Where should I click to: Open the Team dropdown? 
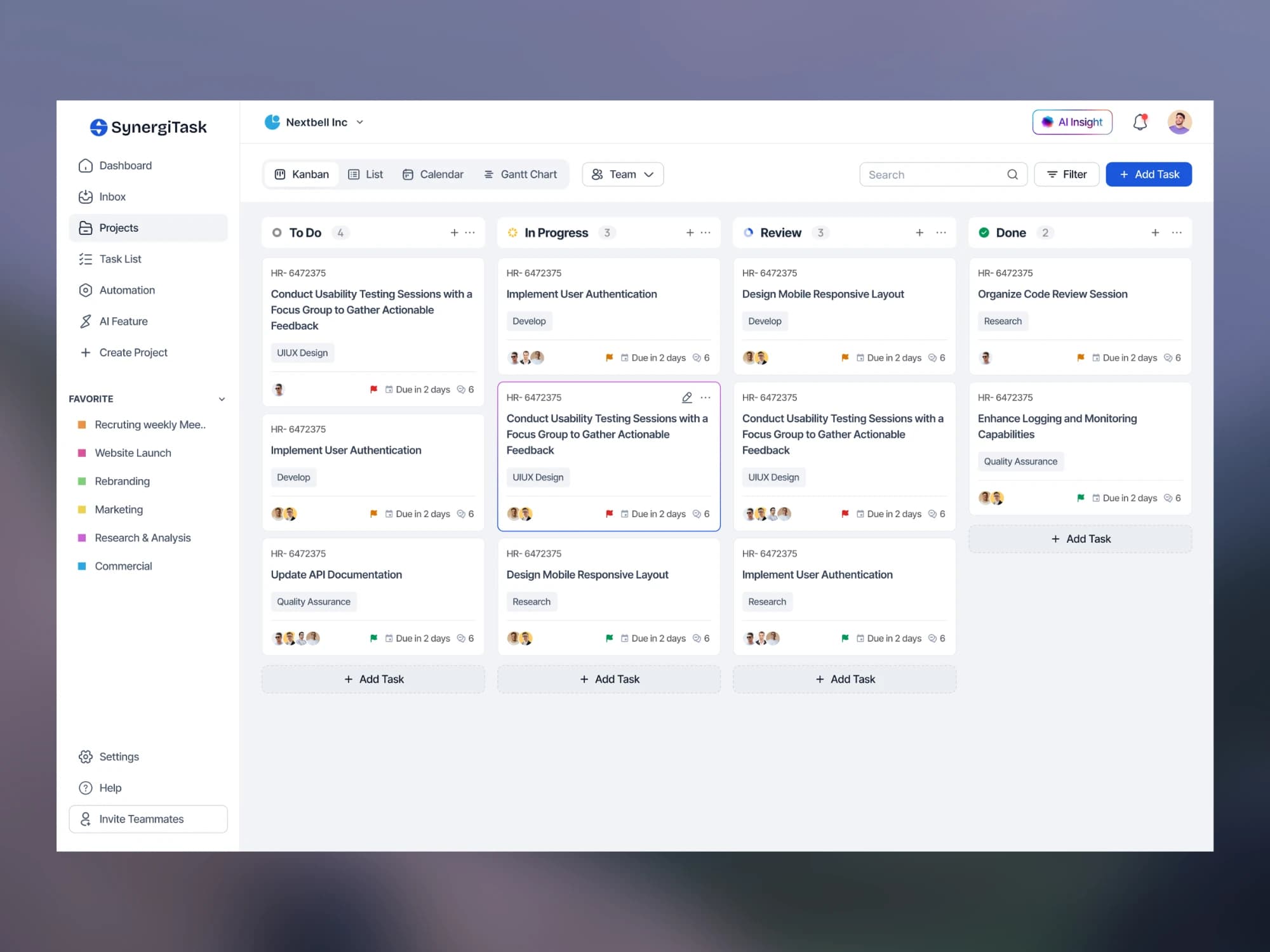[622, 175]
